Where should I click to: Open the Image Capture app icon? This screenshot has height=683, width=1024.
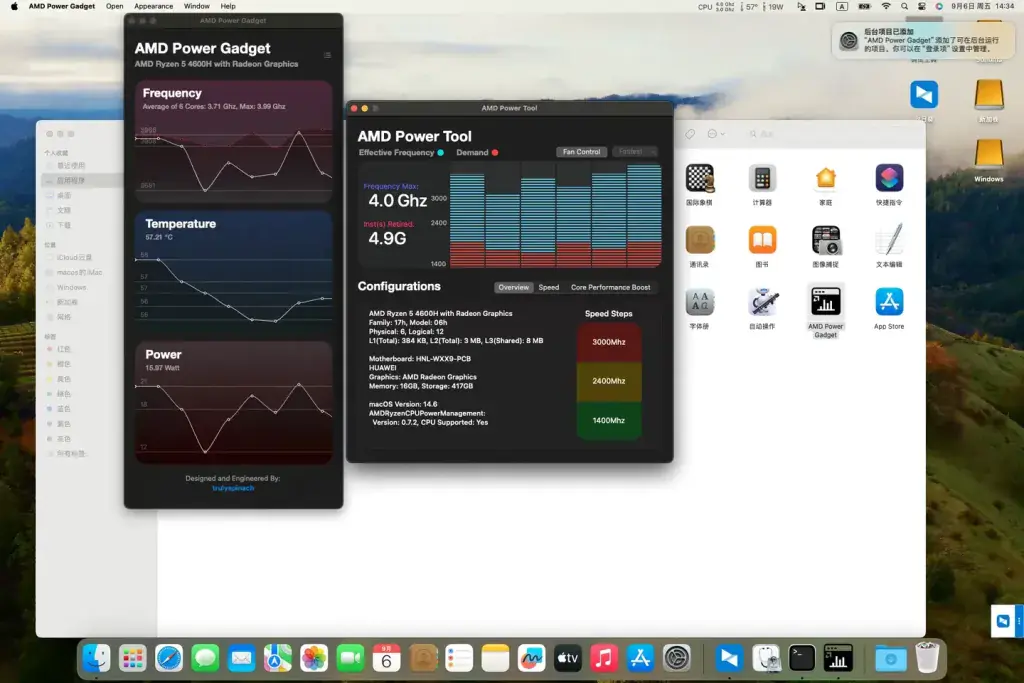tap(825, 240)
